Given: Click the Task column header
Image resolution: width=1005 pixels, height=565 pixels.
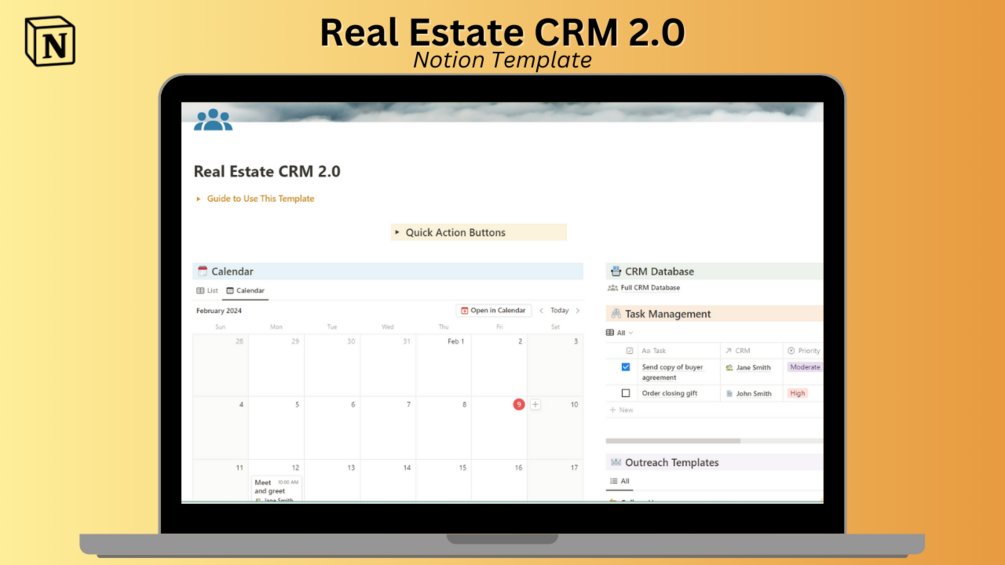Looking at the screenshot, I should tap(654, 350).
